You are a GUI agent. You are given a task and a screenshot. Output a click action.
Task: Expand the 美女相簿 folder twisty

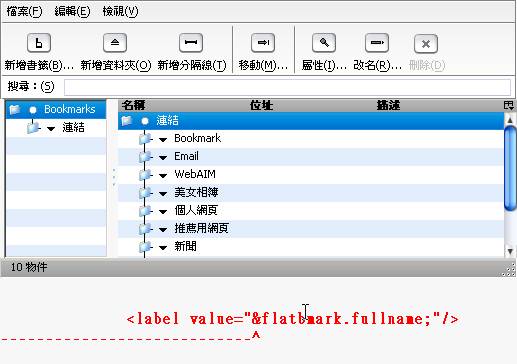(x=163, y=194)
